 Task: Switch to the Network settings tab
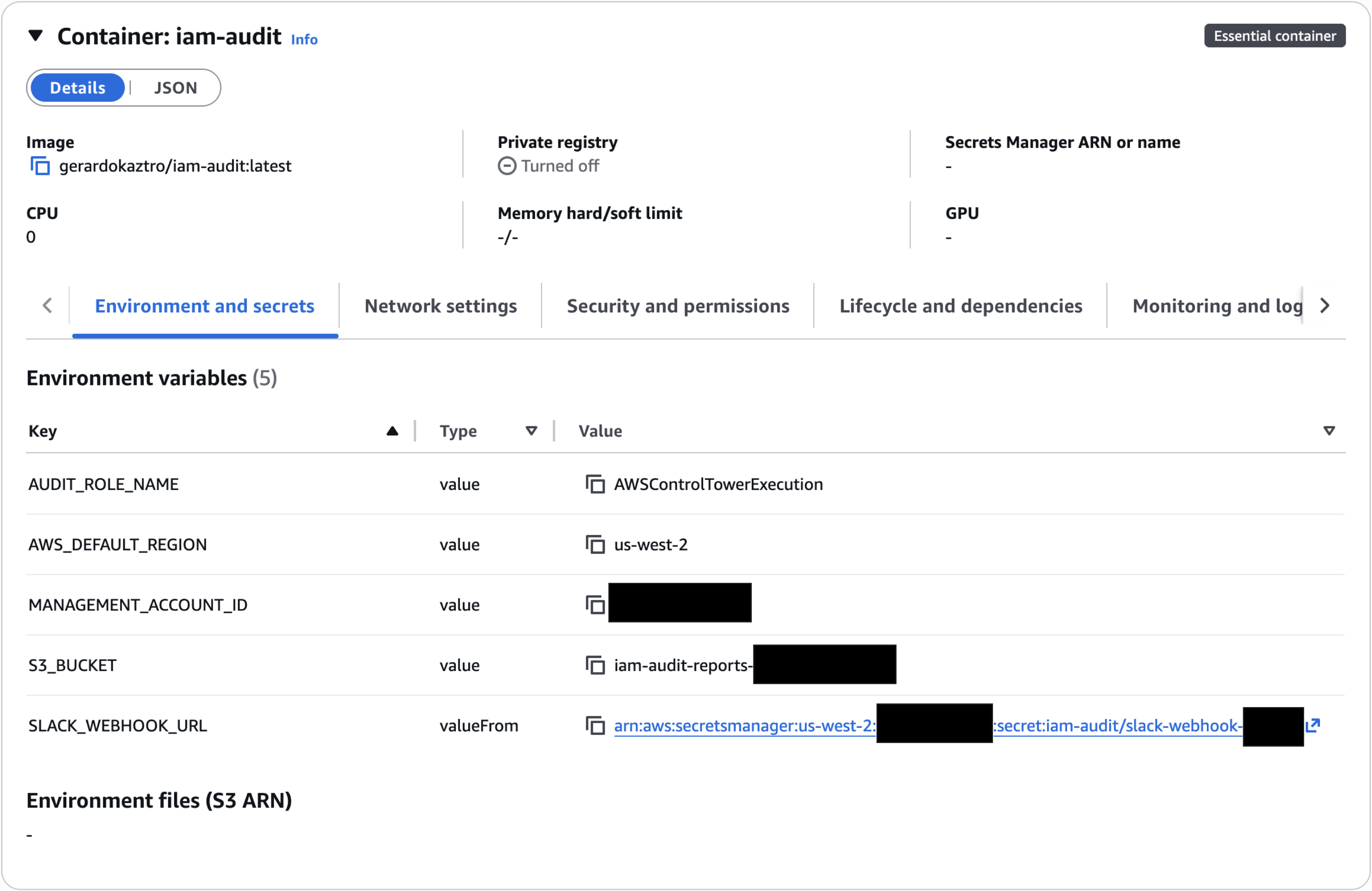(440, 305)
